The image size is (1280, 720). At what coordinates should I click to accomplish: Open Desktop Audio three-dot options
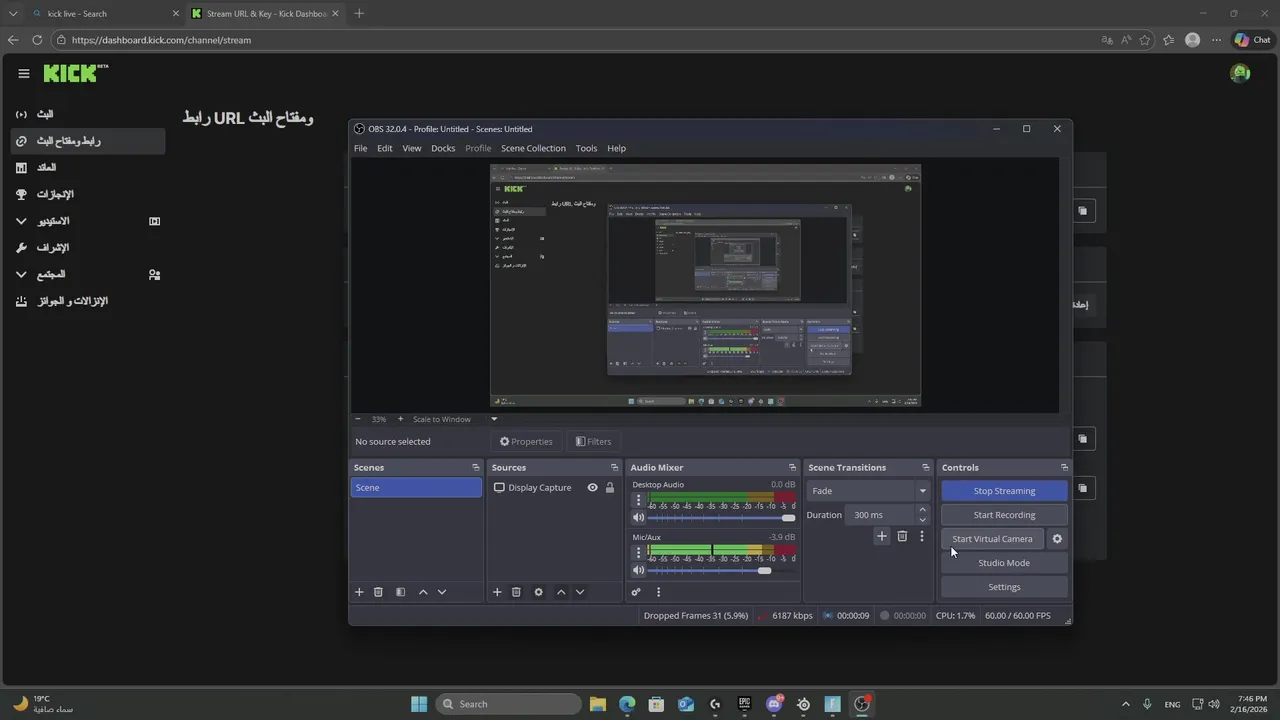(x=639, y=500)
